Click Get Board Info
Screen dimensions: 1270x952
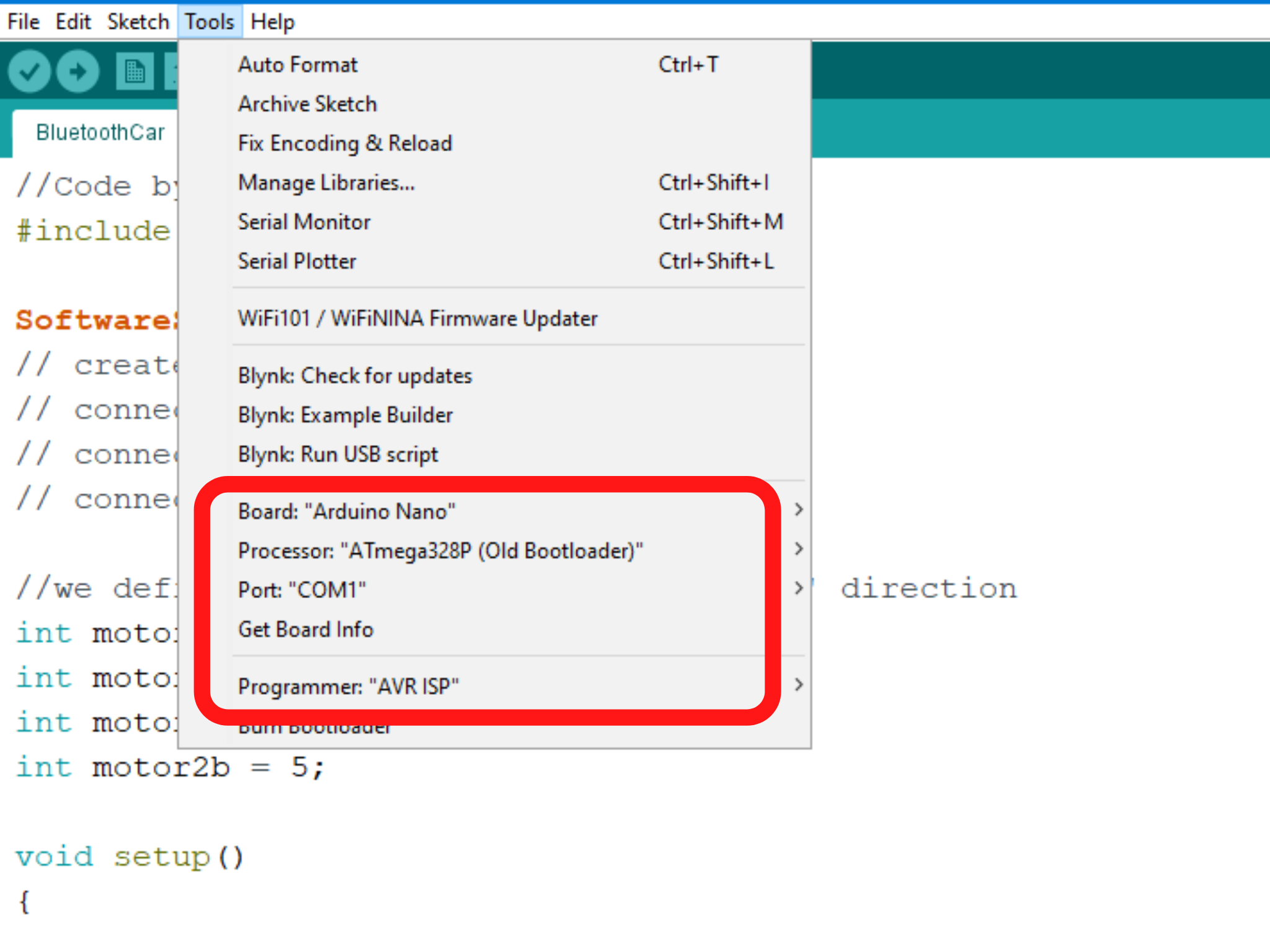(x=306, y=630)
